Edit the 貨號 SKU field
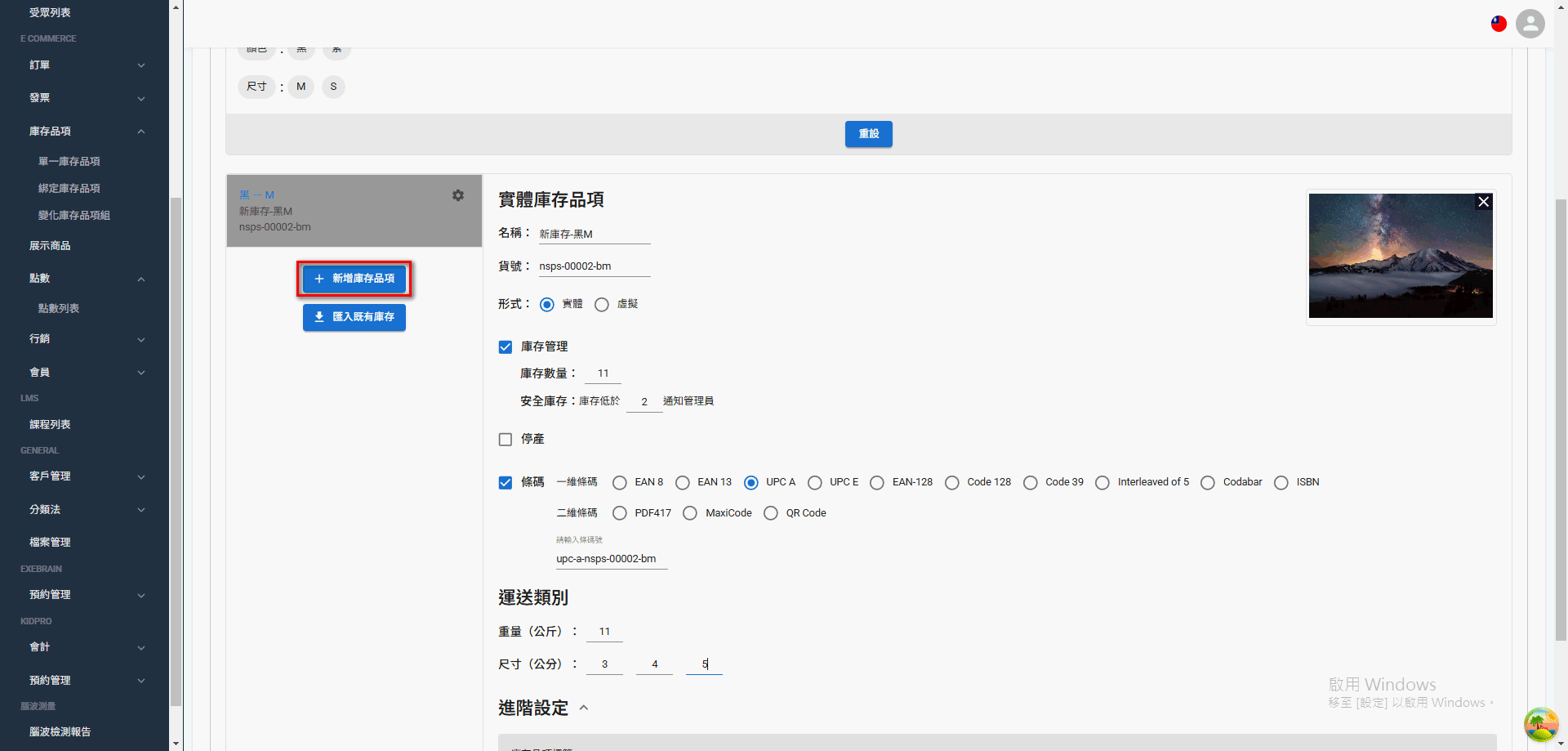The height and width of the screenshot is (751, 1568). point(595,266)
